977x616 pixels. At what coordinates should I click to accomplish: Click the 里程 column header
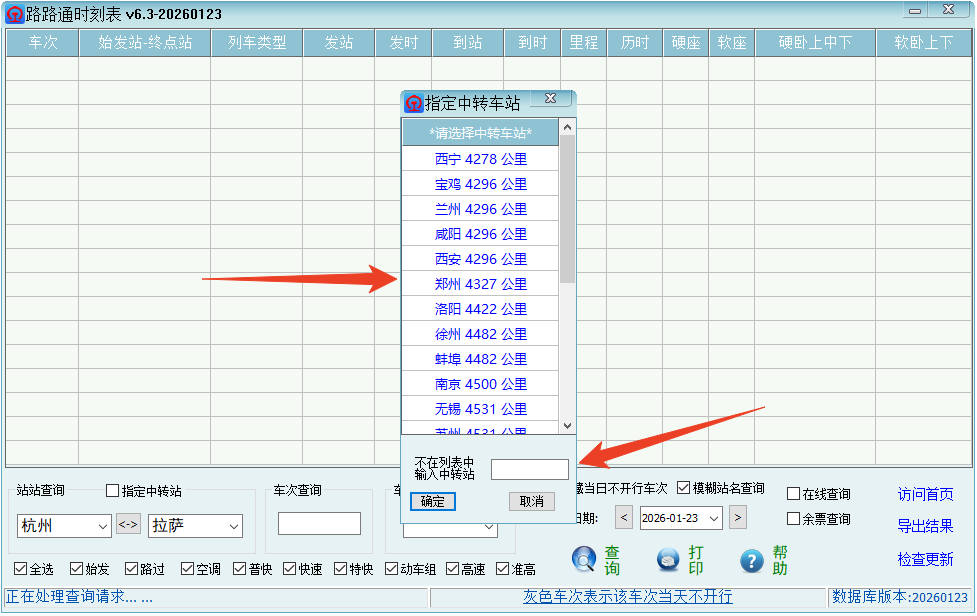click(x=583, y=43)
